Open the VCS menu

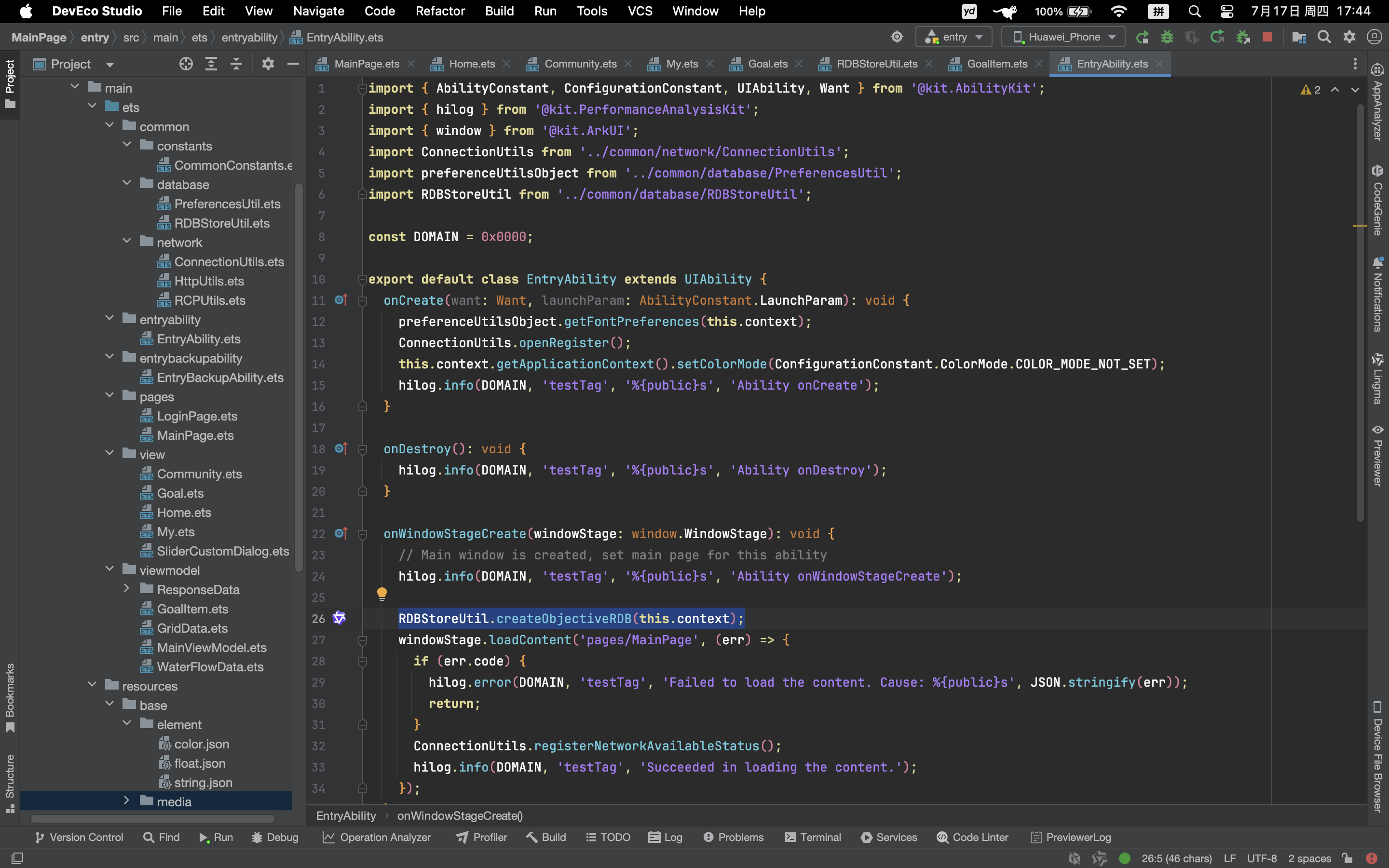(640, 12)
